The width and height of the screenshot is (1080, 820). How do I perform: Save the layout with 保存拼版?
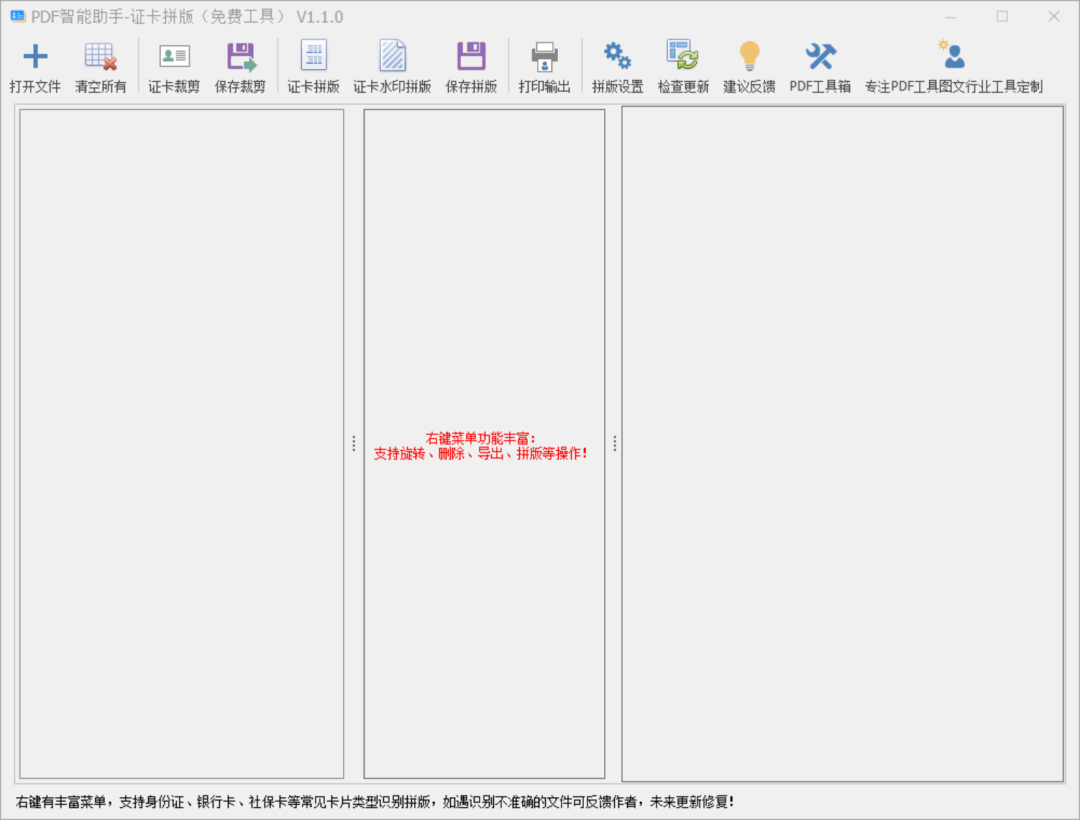[471, 57]
